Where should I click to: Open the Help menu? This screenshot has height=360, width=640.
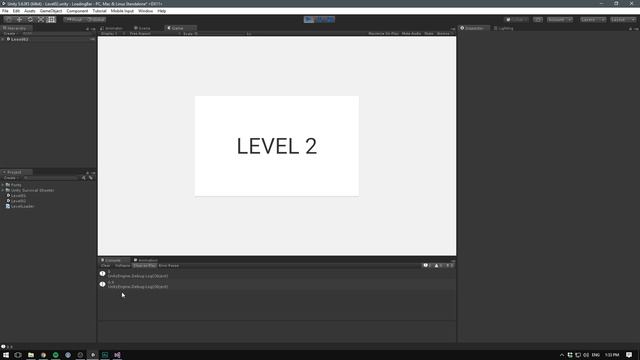pyautogui.click(x=162, y=11)
